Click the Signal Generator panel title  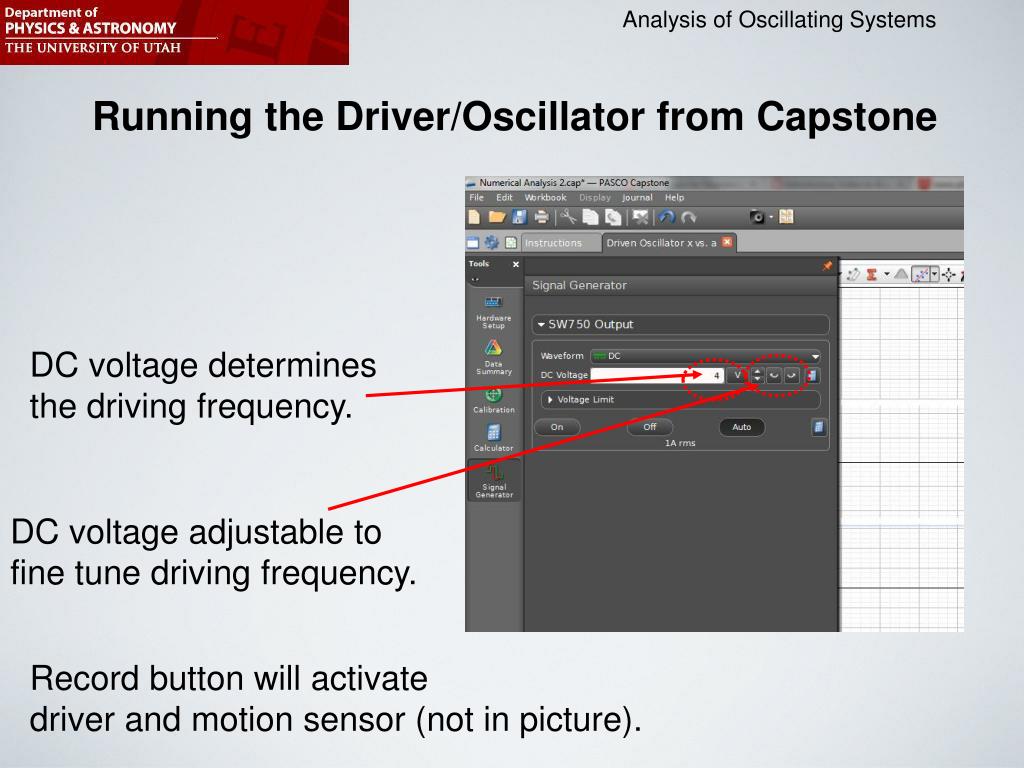579,285
